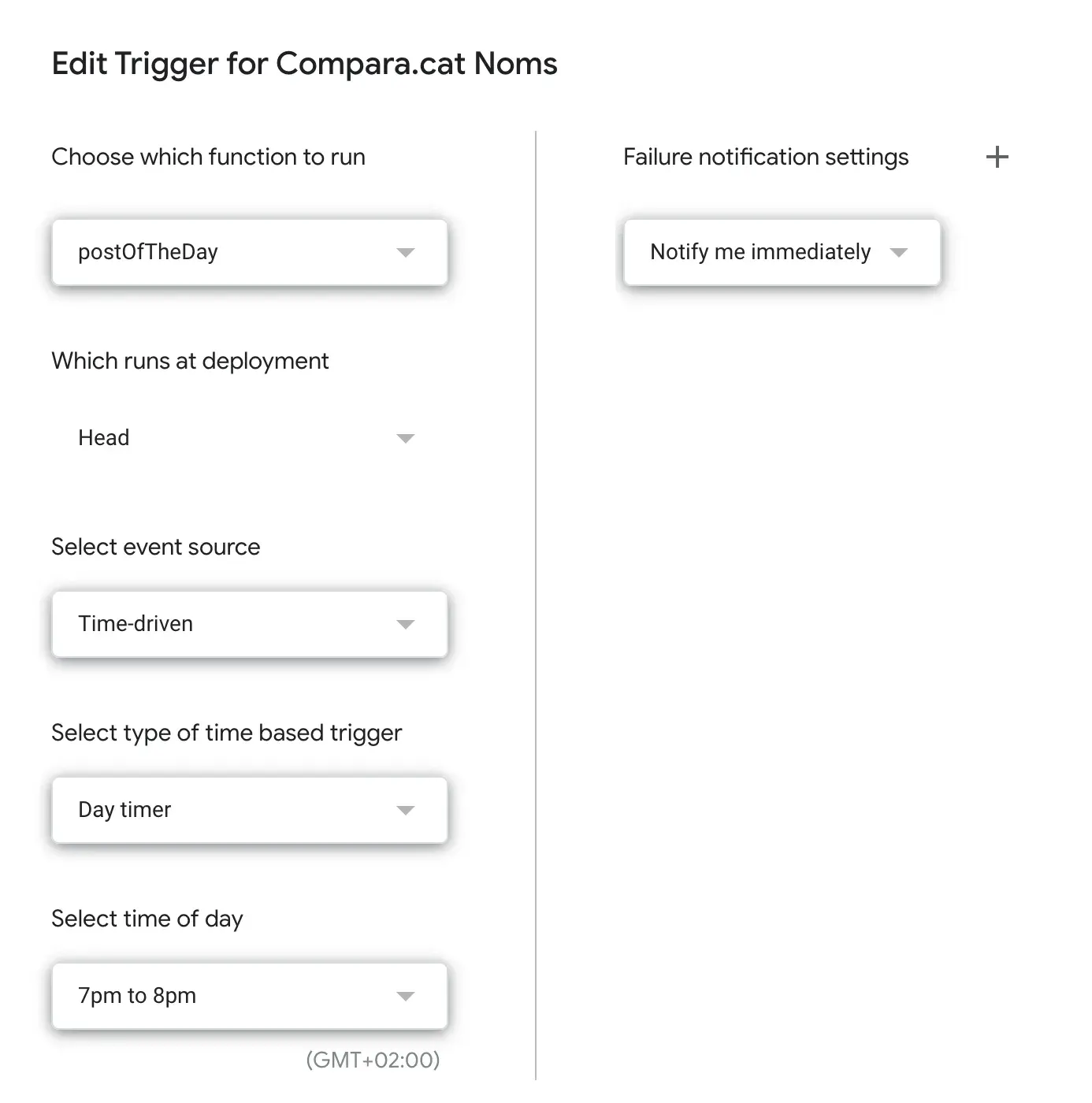Click the arrow next to Head
The height and width of the screenshot is (1103, 1092).
tap(406, 439)
